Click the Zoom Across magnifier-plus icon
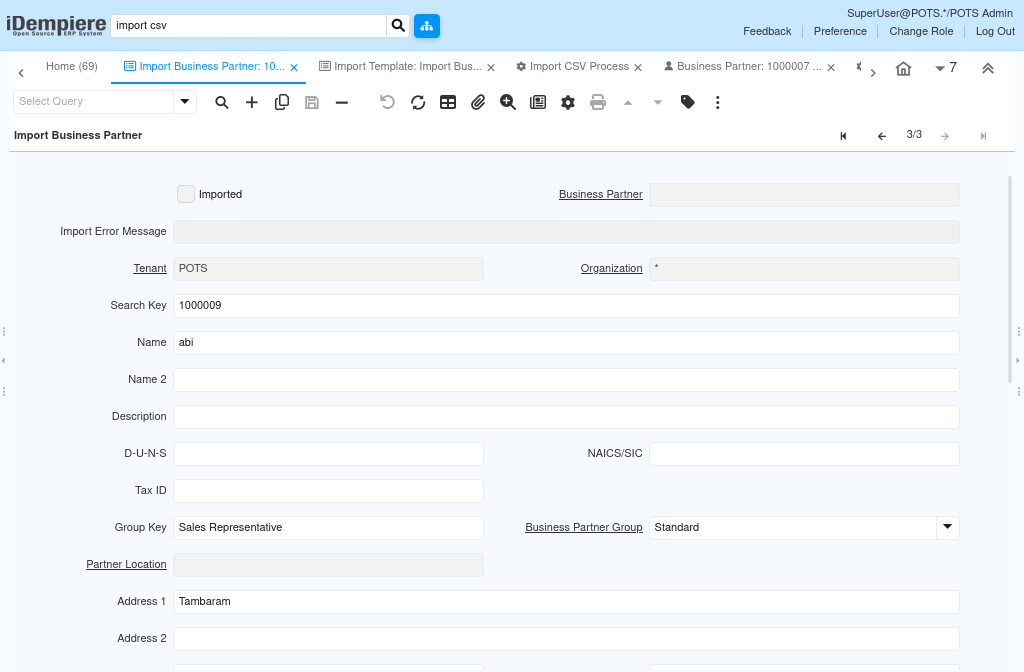The height and width of the screenshot is (672, 1024). point(508,103)
